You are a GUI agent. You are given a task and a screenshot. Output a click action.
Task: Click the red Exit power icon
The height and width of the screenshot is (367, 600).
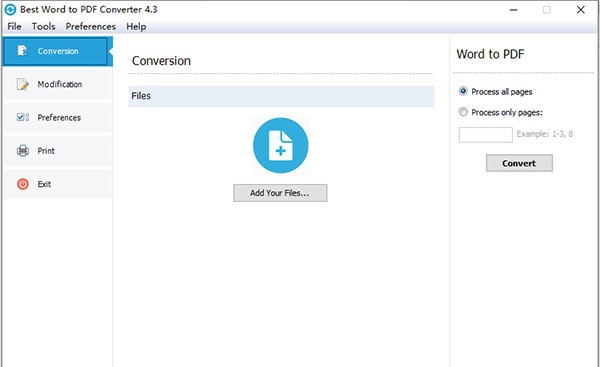click(23, 184)
